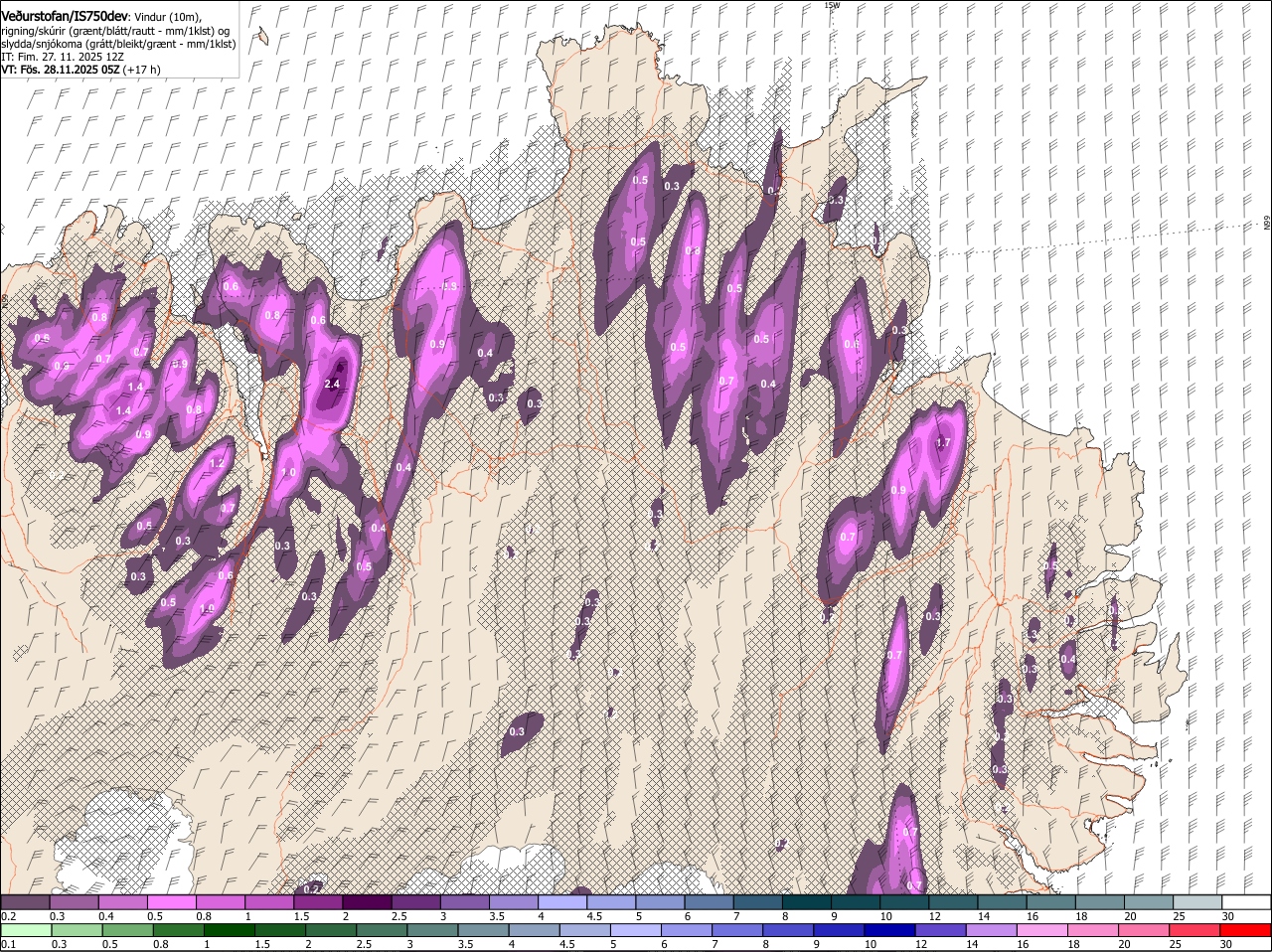The image size is (1272, 952).
Task: Select upper scale swatch between 6 and 7
Action: tap(709, 902)
